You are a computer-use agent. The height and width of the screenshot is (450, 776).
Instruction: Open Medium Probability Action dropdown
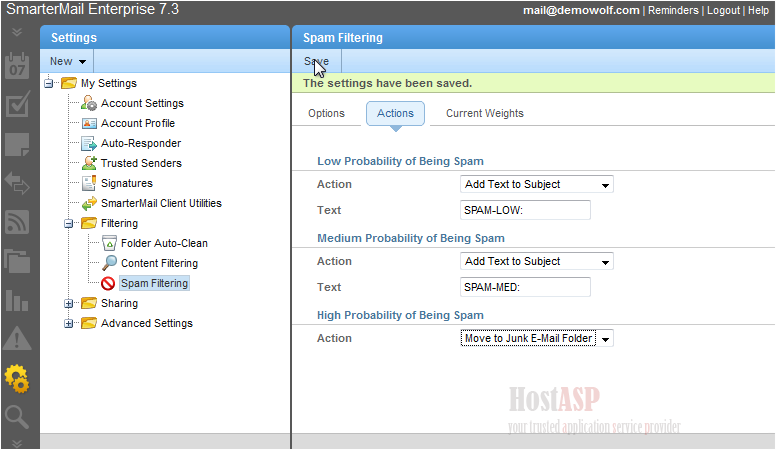[536, 261]
